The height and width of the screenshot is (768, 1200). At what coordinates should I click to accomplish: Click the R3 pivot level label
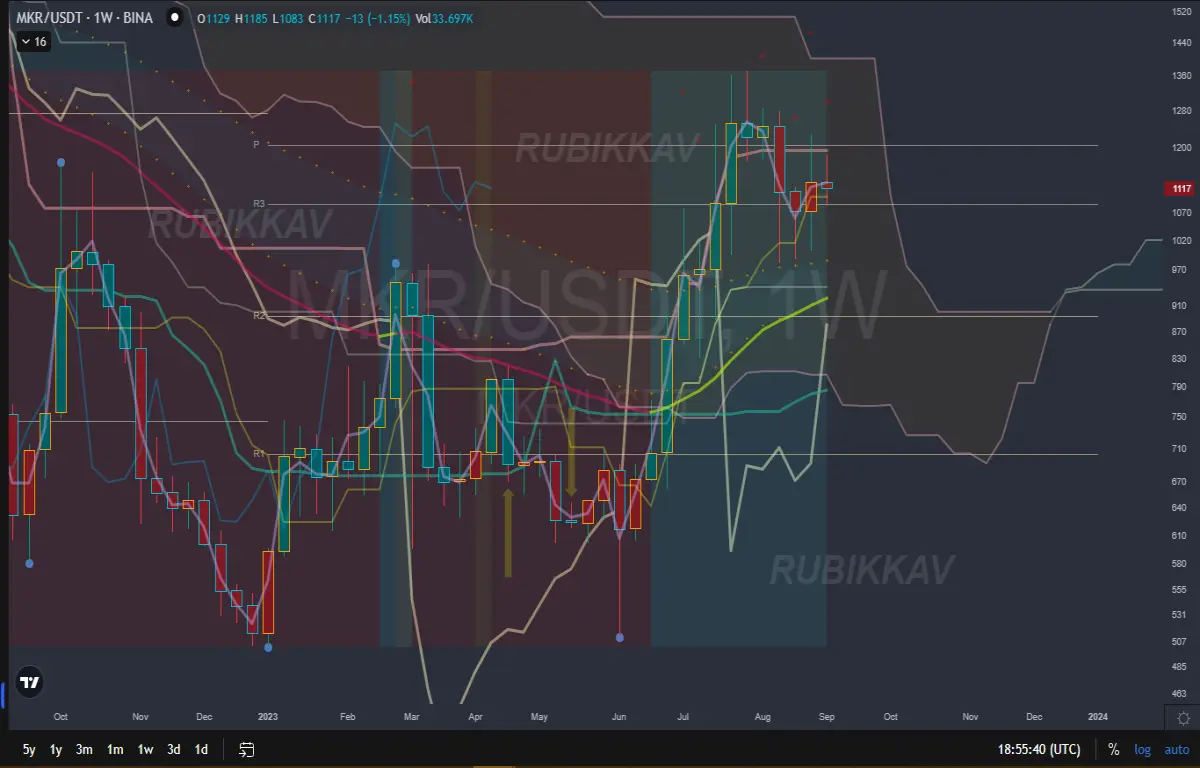tap(258, 204)
